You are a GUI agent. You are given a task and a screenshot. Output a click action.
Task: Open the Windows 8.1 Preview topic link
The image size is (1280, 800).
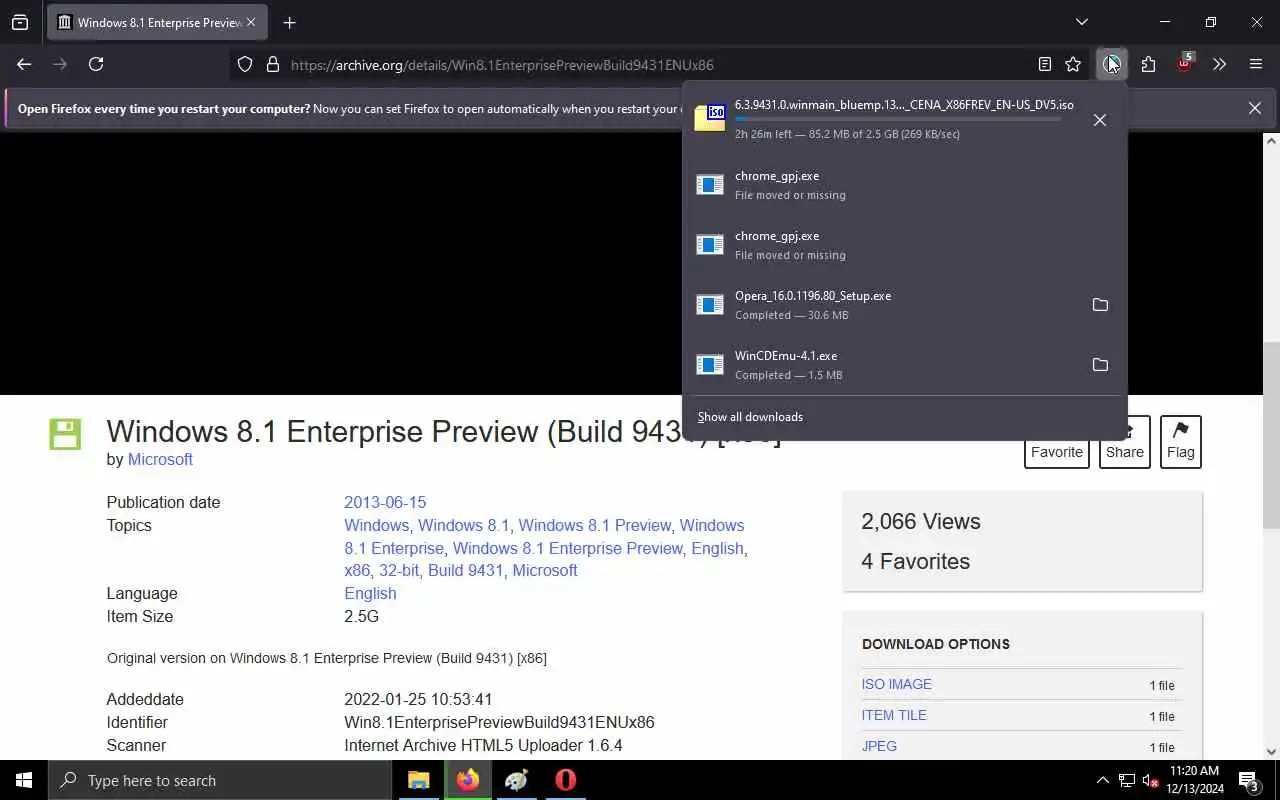point(595,525)
